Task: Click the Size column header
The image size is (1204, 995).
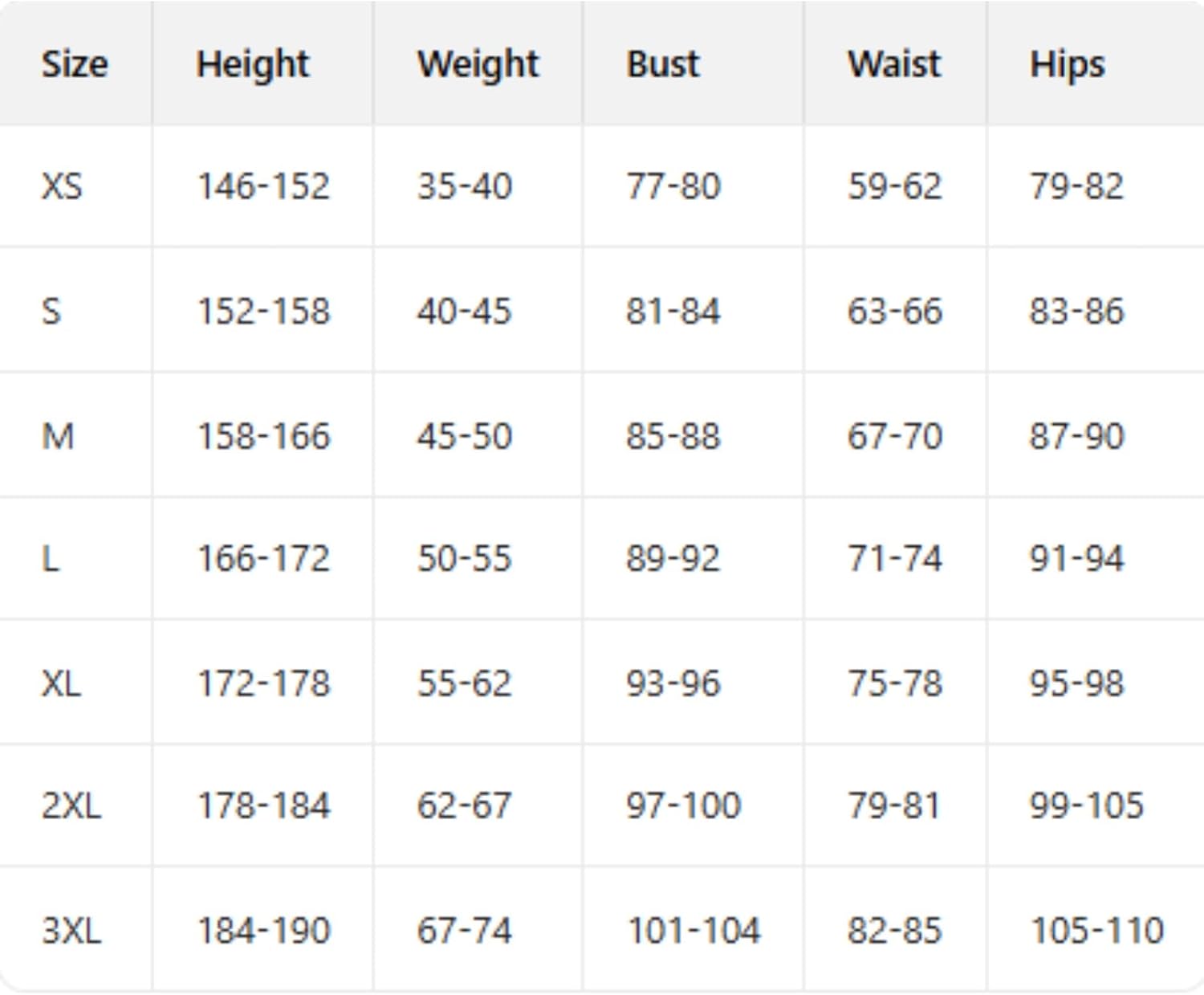Action: click(x=75, y=64)
